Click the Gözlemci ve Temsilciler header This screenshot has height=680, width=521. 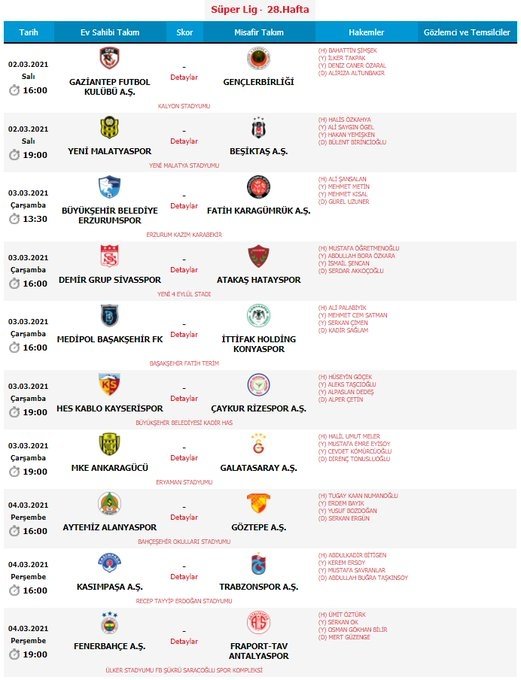click(467, 32)
